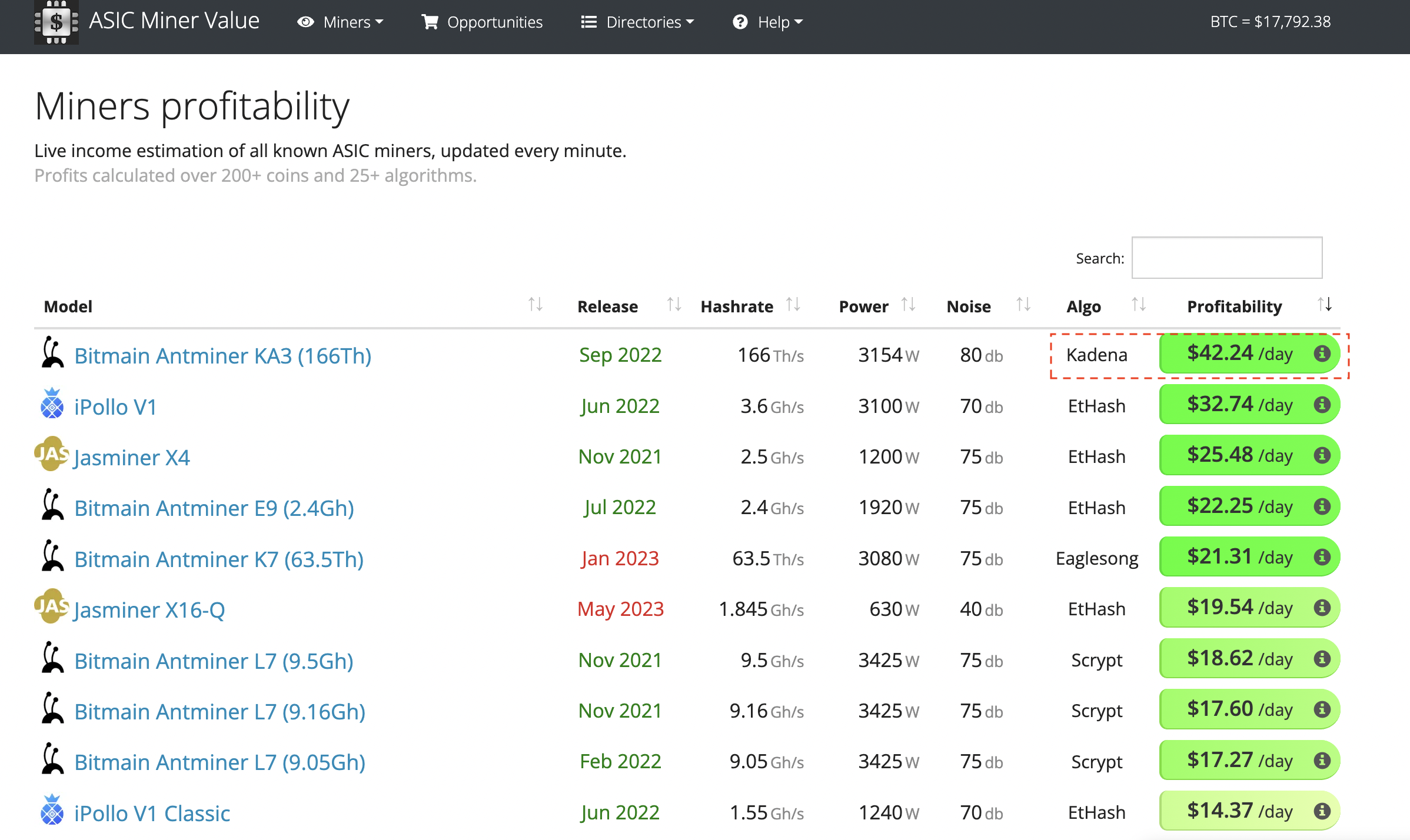
Task: Click the Bitmain logo beside Antminer L7 (9.05Gh)
Action: 52,758
